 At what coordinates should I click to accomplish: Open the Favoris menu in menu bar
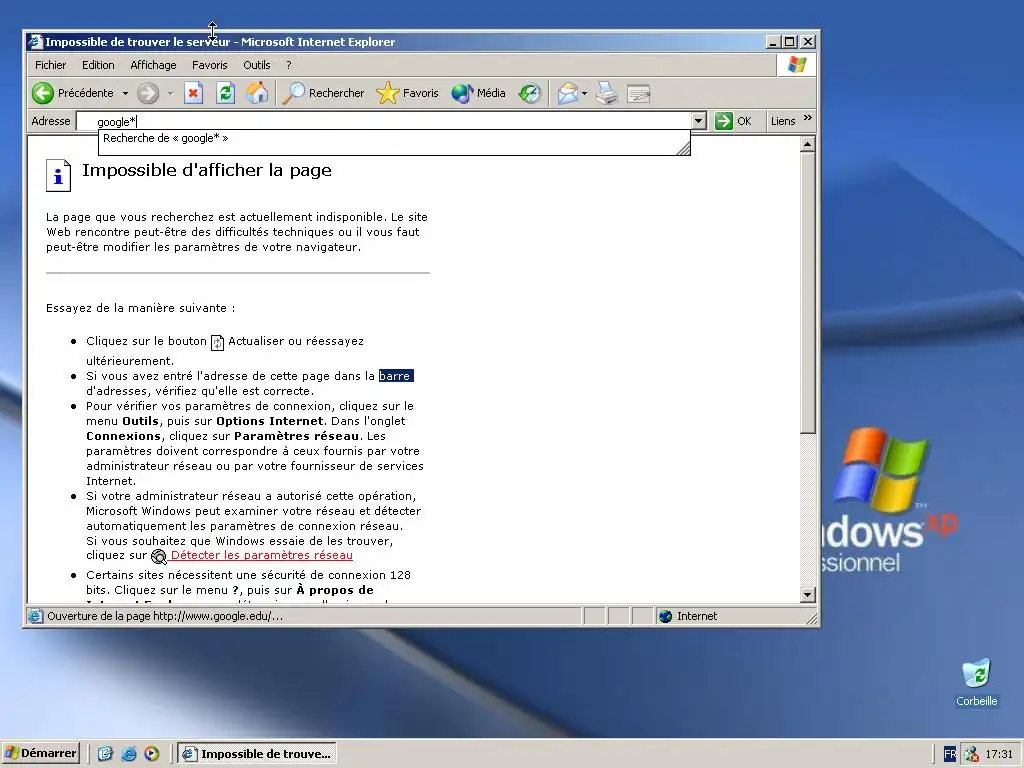[210, 65]
